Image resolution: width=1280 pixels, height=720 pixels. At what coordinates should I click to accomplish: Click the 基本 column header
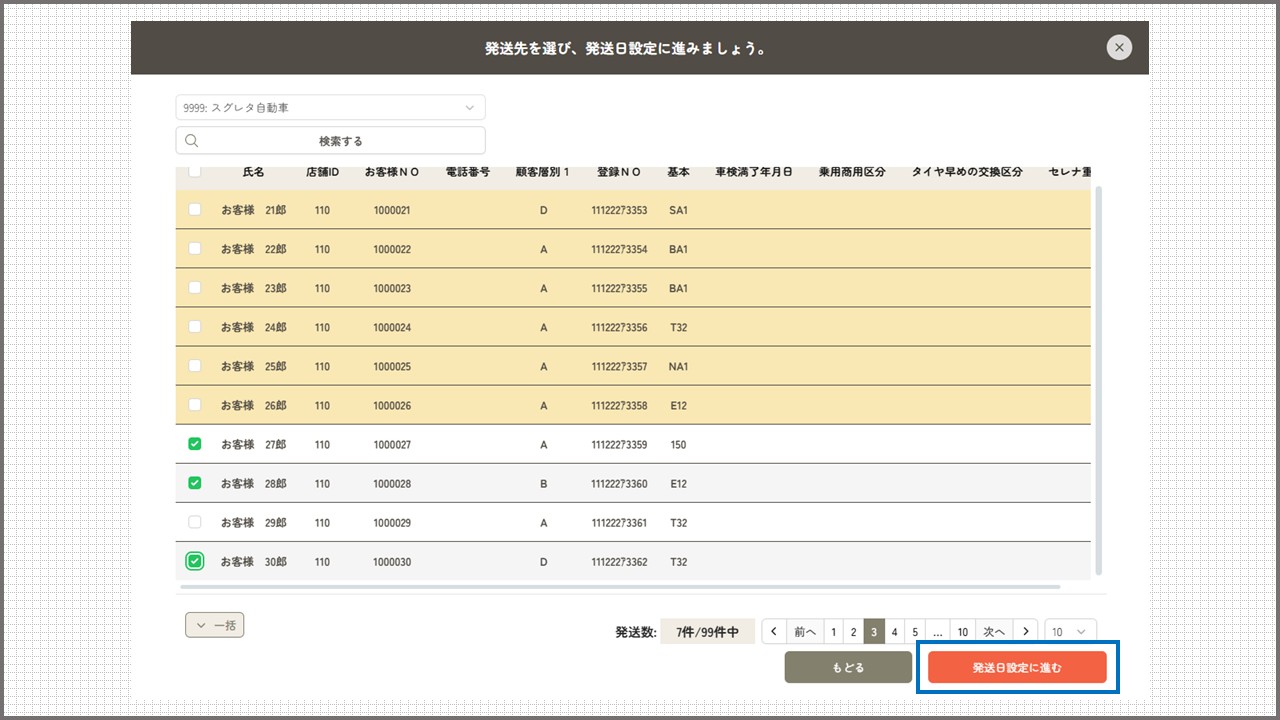(x=679, y=172)
